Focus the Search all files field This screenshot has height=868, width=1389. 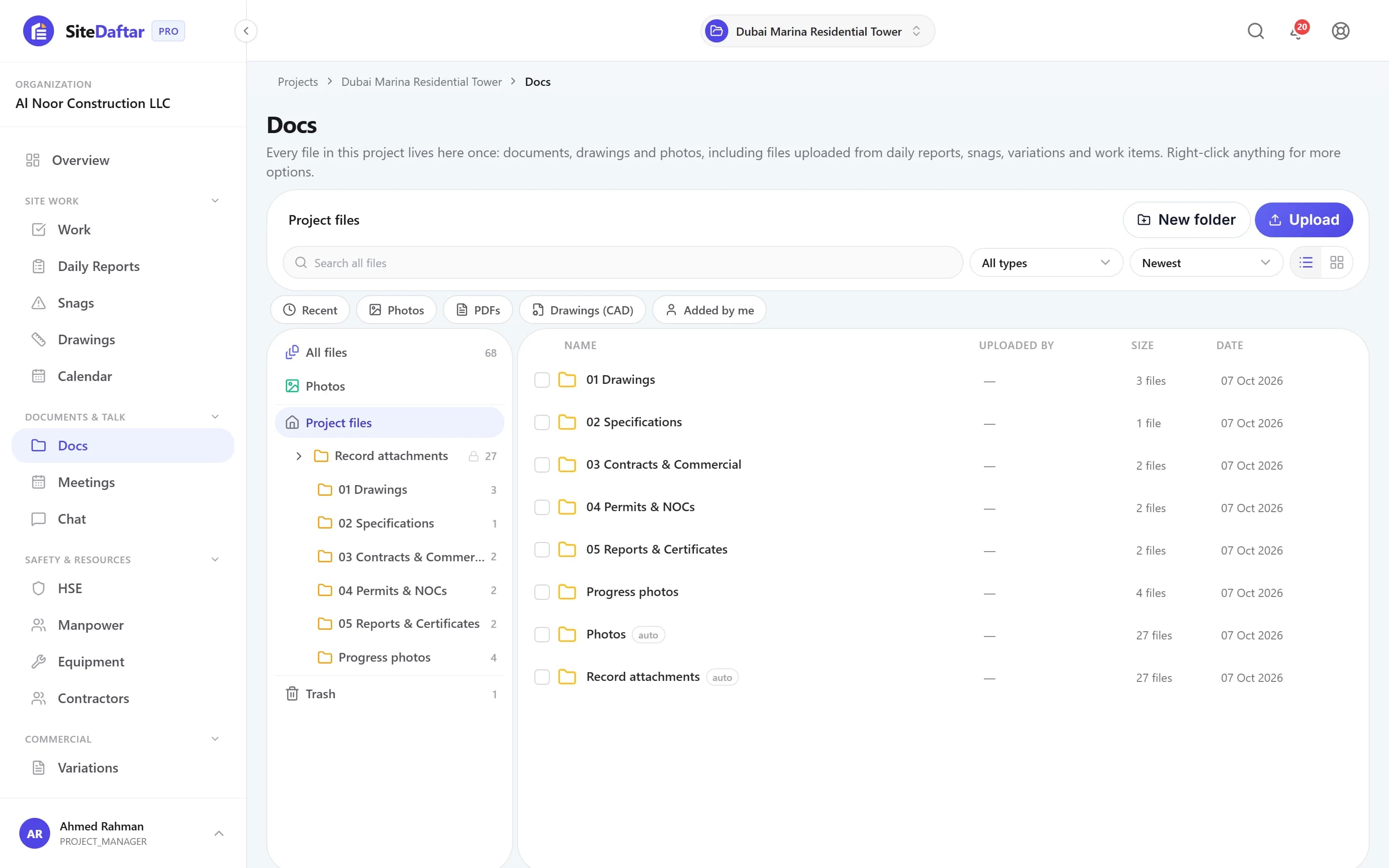(623, 262)
